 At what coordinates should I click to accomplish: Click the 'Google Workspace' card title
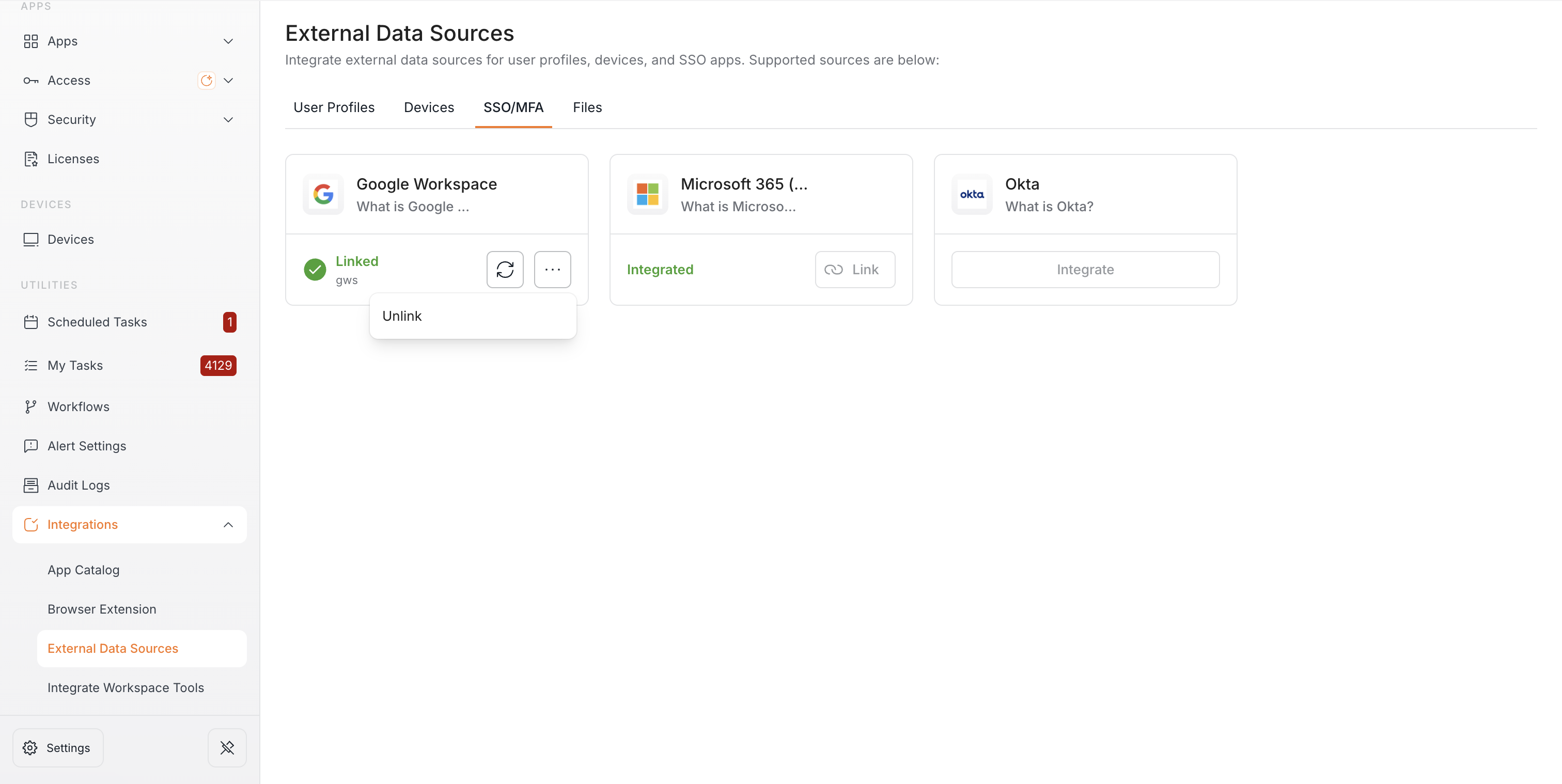tap(427, 184)
